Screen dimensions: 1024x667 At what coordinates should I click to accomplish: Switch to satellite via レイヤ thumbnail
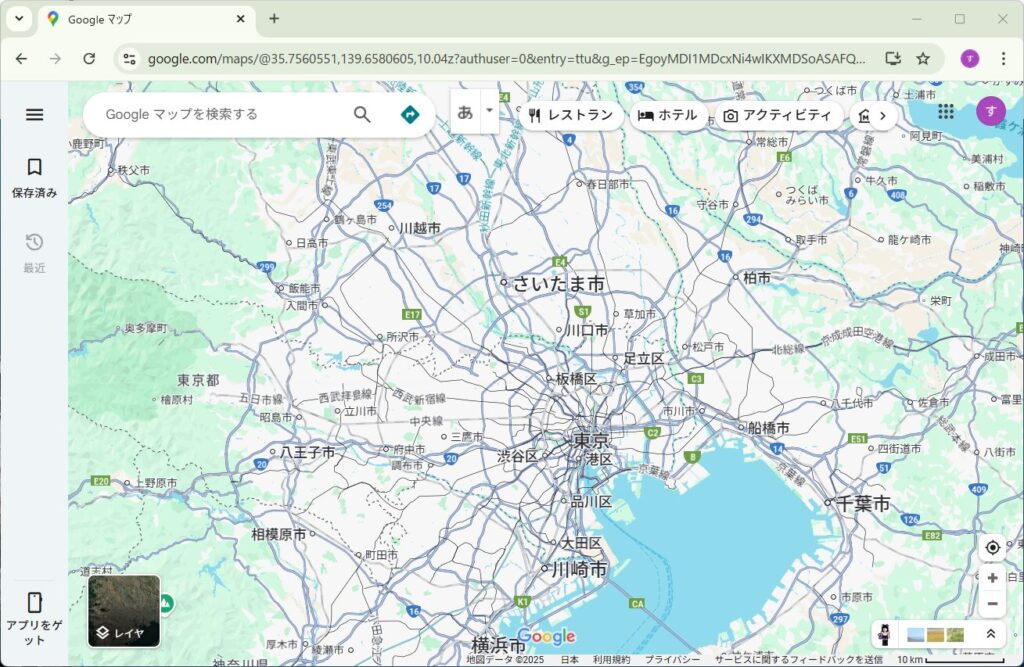coord(124,611)
